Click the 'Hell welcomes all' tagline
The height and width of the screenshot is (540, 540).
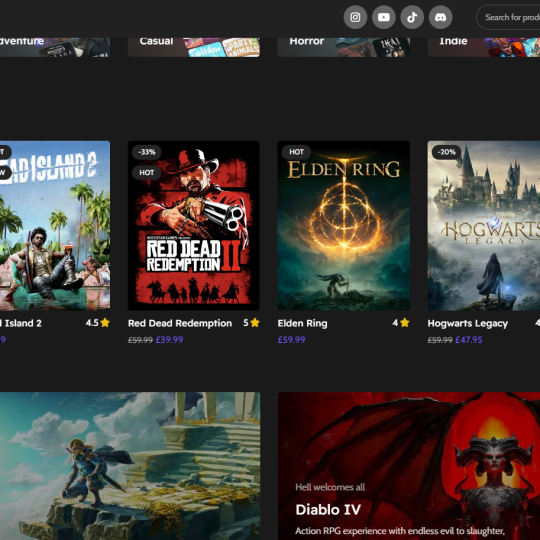[330, 487]
